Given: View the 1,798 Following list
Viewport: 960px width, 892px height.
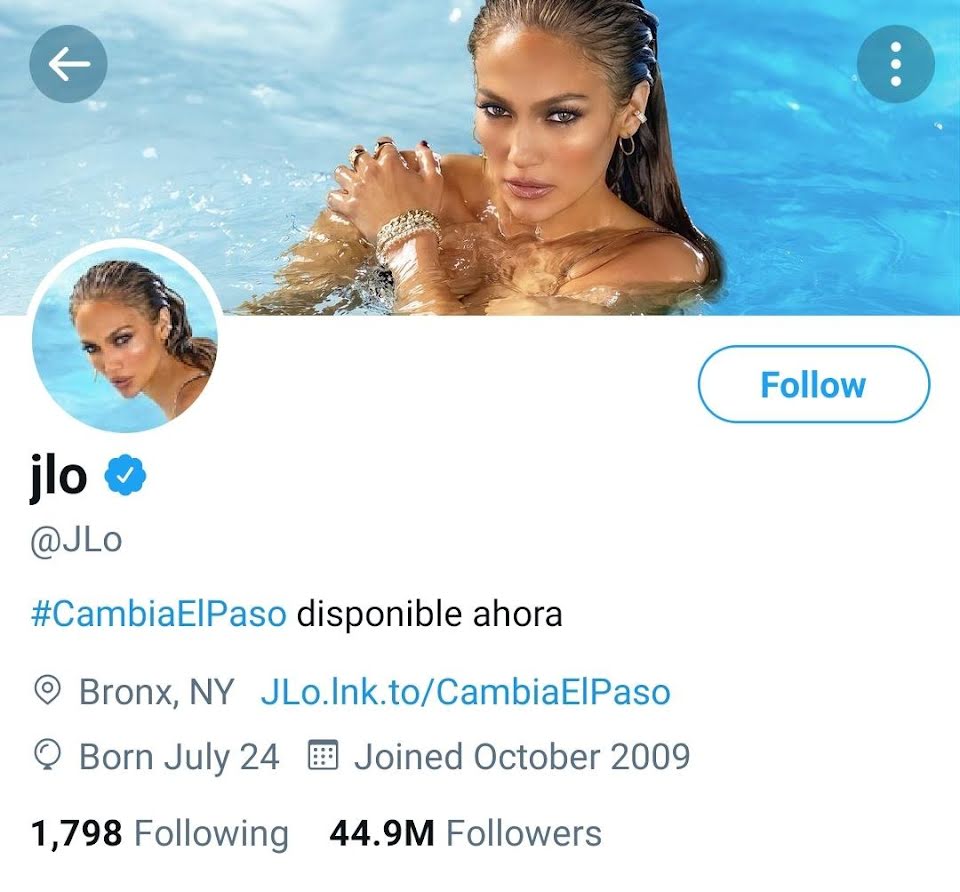Looking at the screenshot, I should (159, 833).
